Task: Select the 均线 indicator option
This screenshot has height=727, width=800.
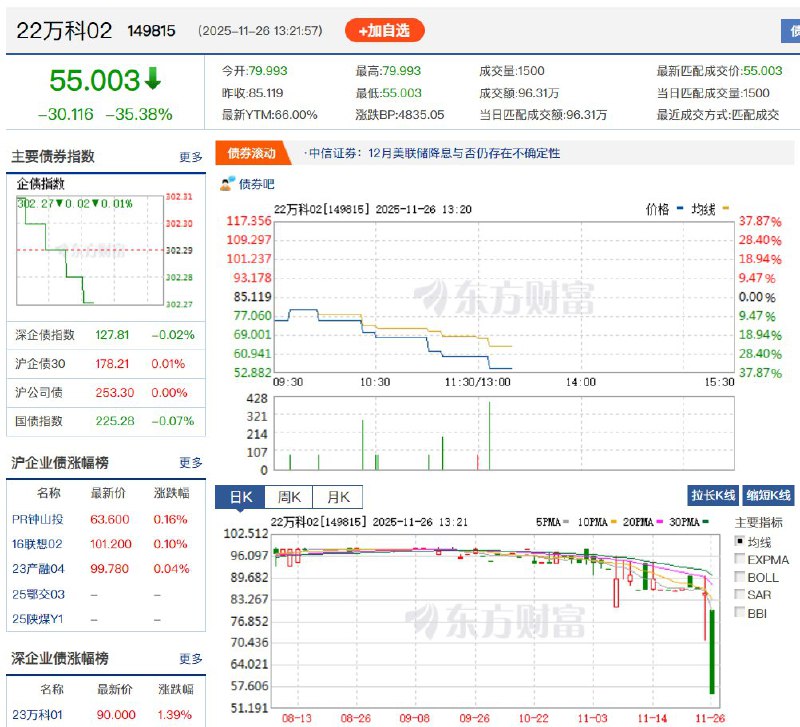Action: pyautogui.click(x=739, y=540)
